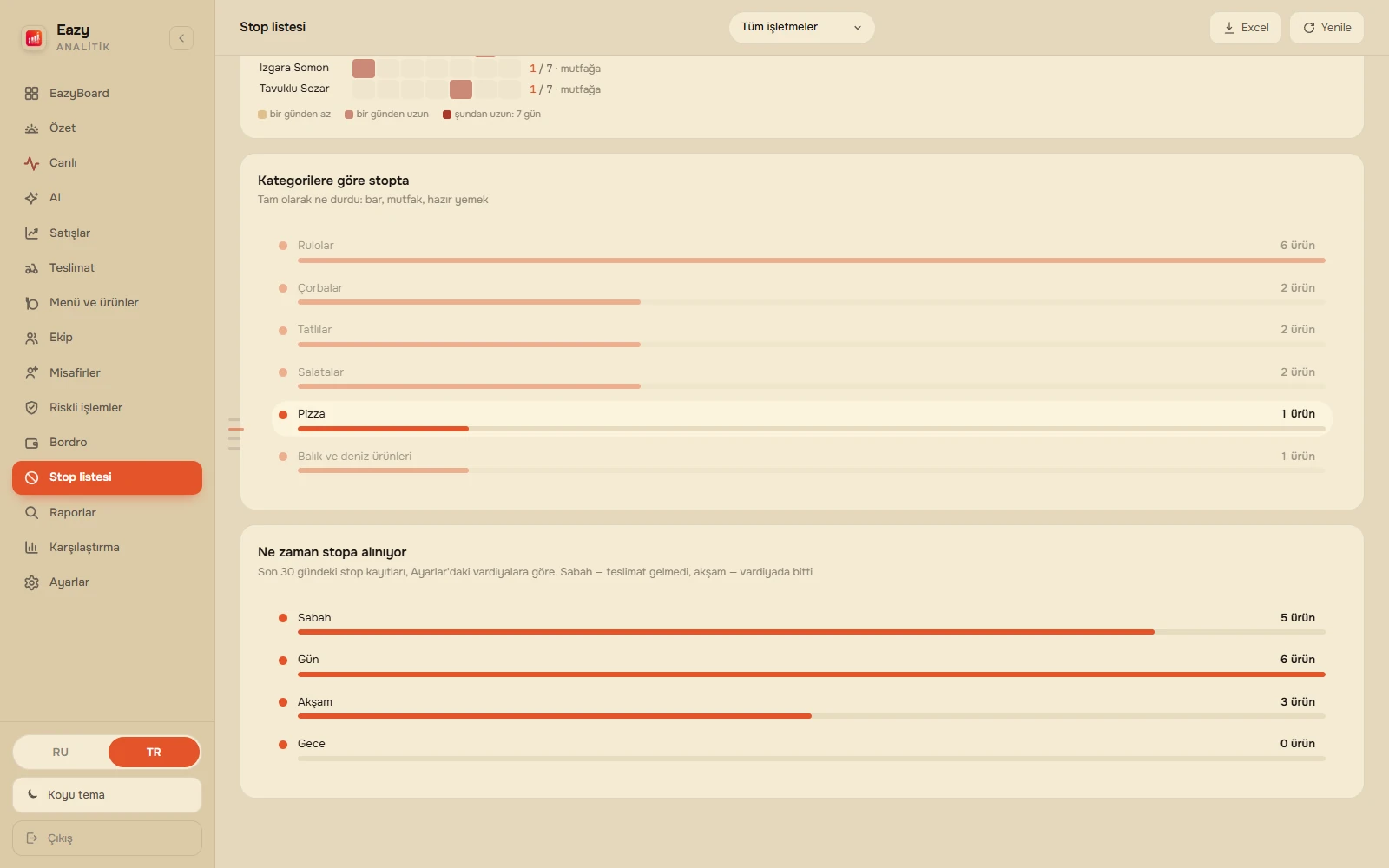The width and height of the screenshot is (1389, 868).
Task: Click the Çıkış logout button
Action: pos(107,838)
